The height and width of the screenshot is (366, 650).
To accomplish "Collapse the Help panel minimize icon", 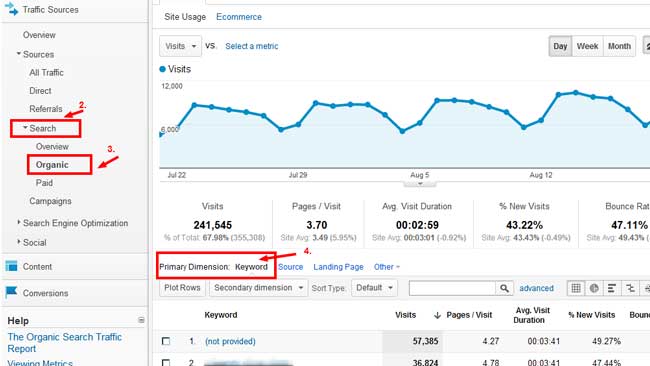I will (141, 320).
